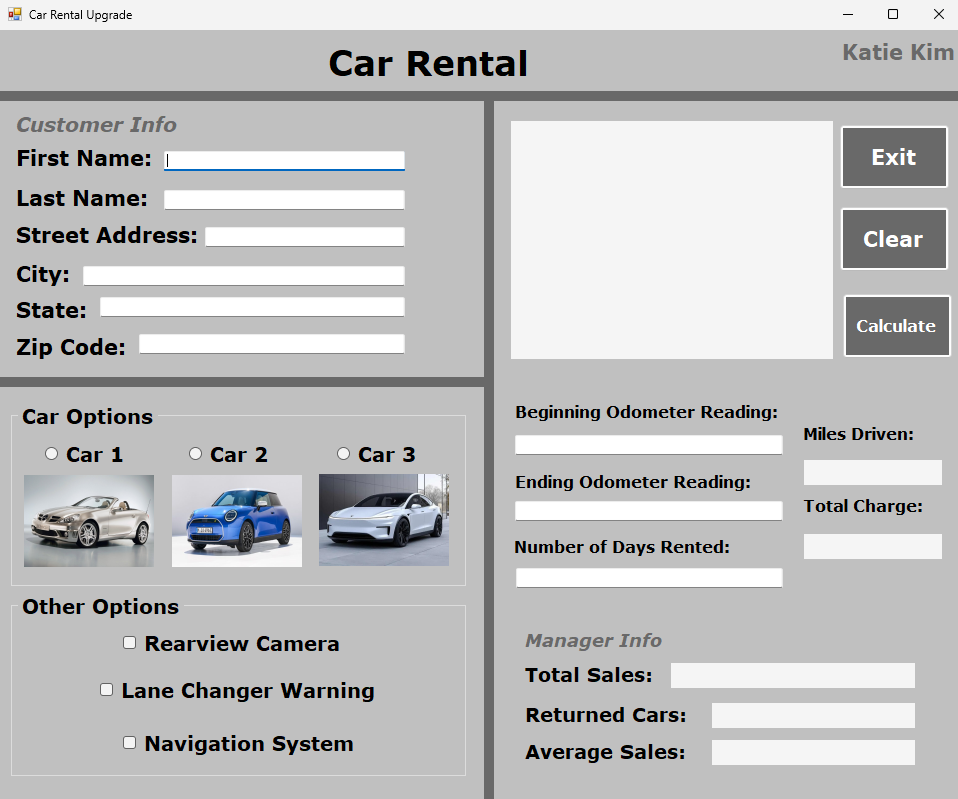Image resolution: width=958 pixels, height=799 pixels.
Task: Focus the First Name text field
Action: coord(285,160)
